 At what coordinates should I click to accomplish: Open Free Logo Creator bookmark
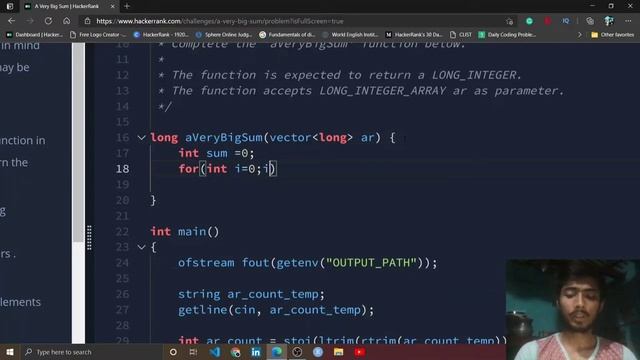pos(98,35)
